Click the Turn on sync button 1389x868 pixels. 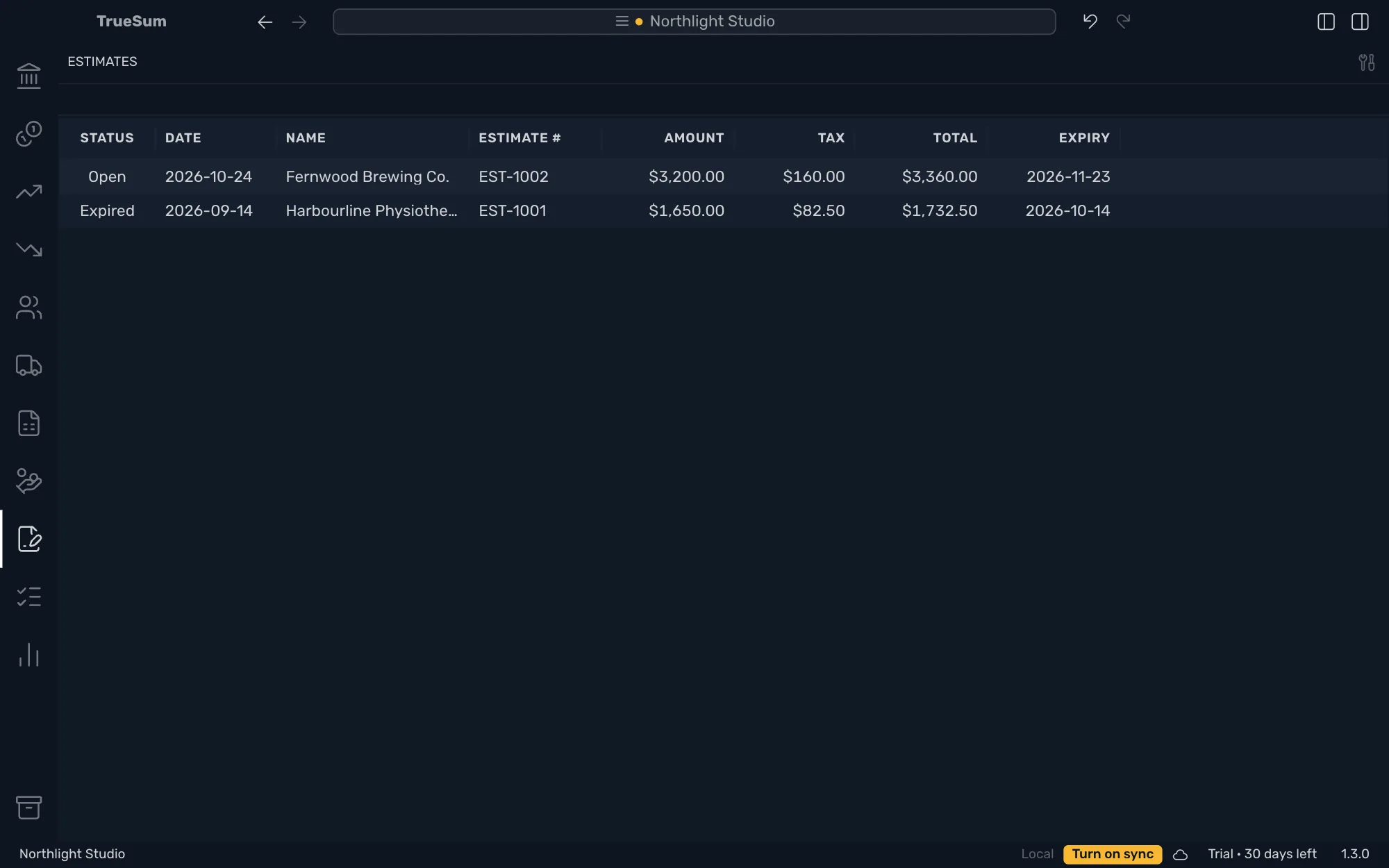coord(1113,854)
